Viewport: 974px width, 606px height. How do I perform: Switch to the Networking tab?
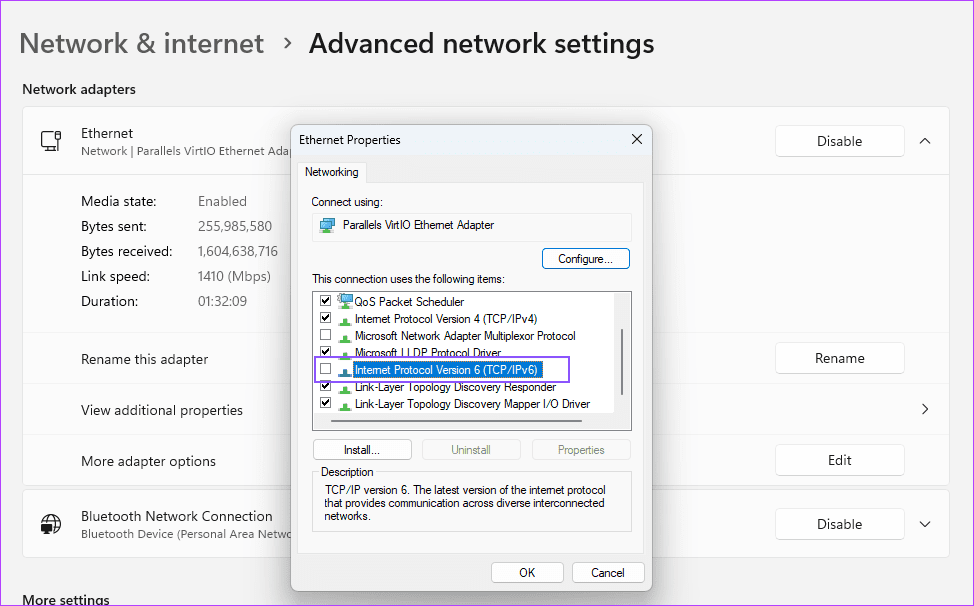click(331, 172)
